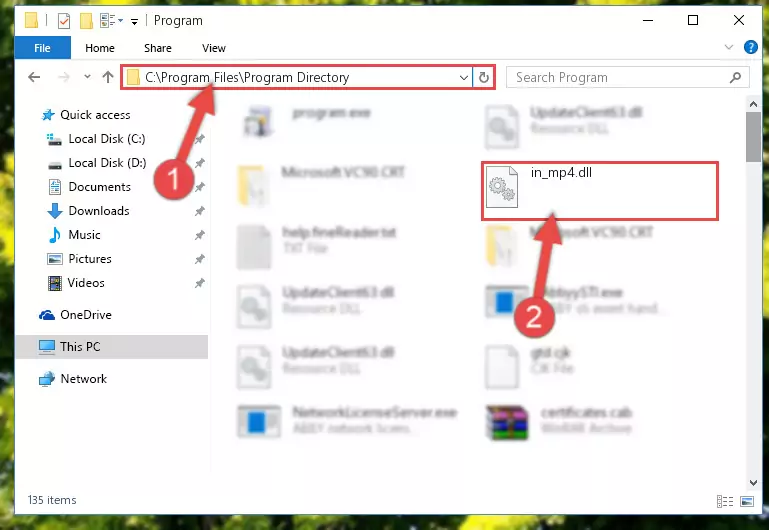769x530 pixels.
Task: Click the pin icon beside Downloads
Action: (x=199, y=211)
